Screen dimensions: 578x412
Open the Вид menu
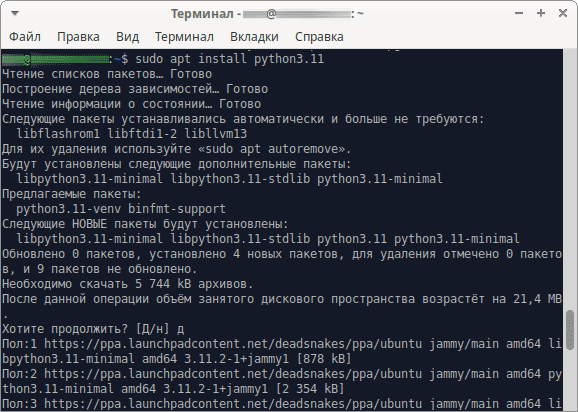point(127,37)
